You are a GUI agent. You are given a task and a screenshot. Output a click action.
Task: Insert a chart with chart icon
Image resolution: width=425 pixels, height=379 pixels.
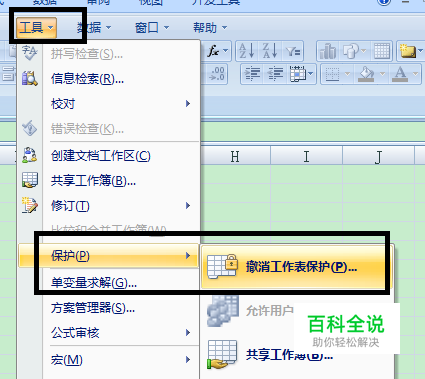pos(328,51)
